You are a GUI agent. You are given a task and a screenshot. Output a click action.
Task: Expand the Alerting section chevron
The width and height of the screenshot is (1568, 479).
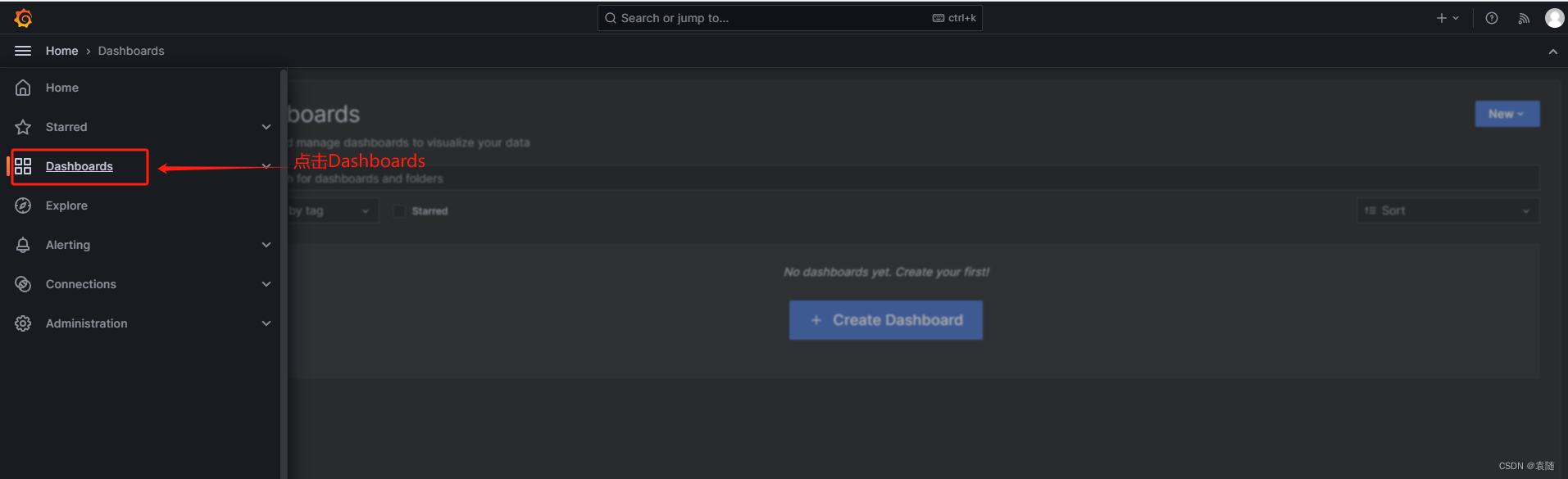[x=266, y=245]
